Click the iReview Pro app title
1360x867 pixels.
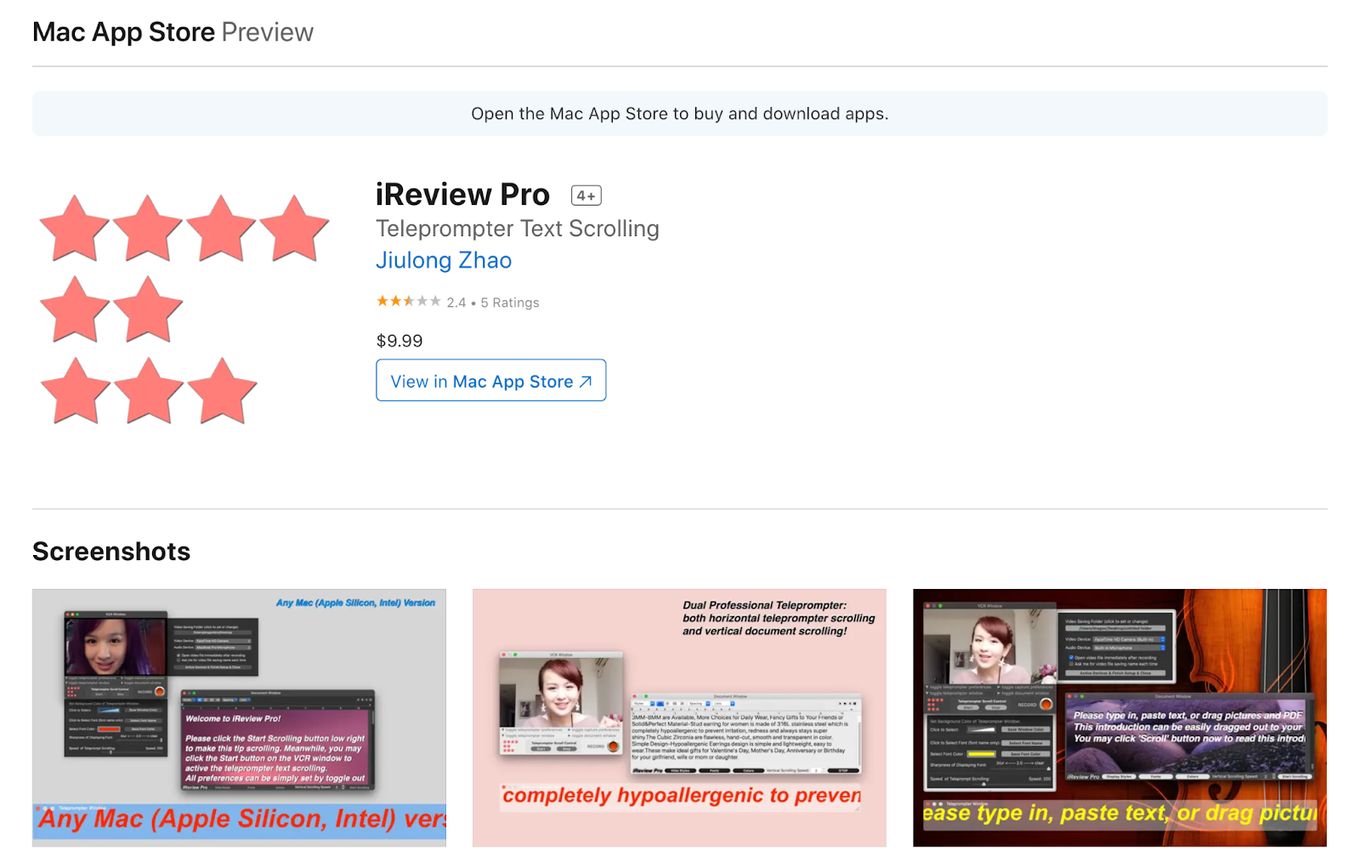pyautogui.click(x=463, y=194)
